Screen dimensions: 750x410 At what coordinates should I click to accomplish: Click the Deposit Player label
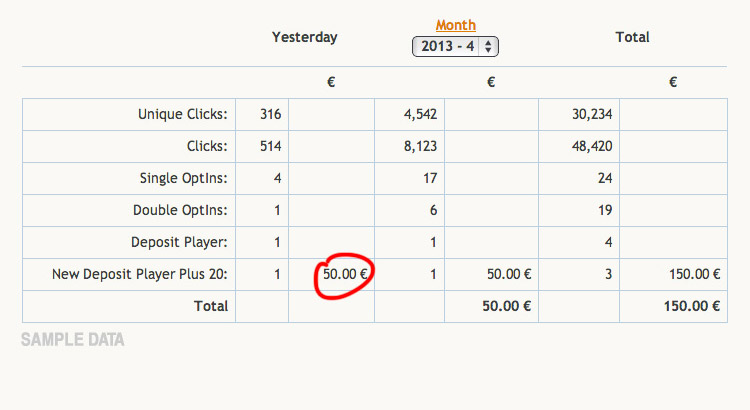(179, 242)
